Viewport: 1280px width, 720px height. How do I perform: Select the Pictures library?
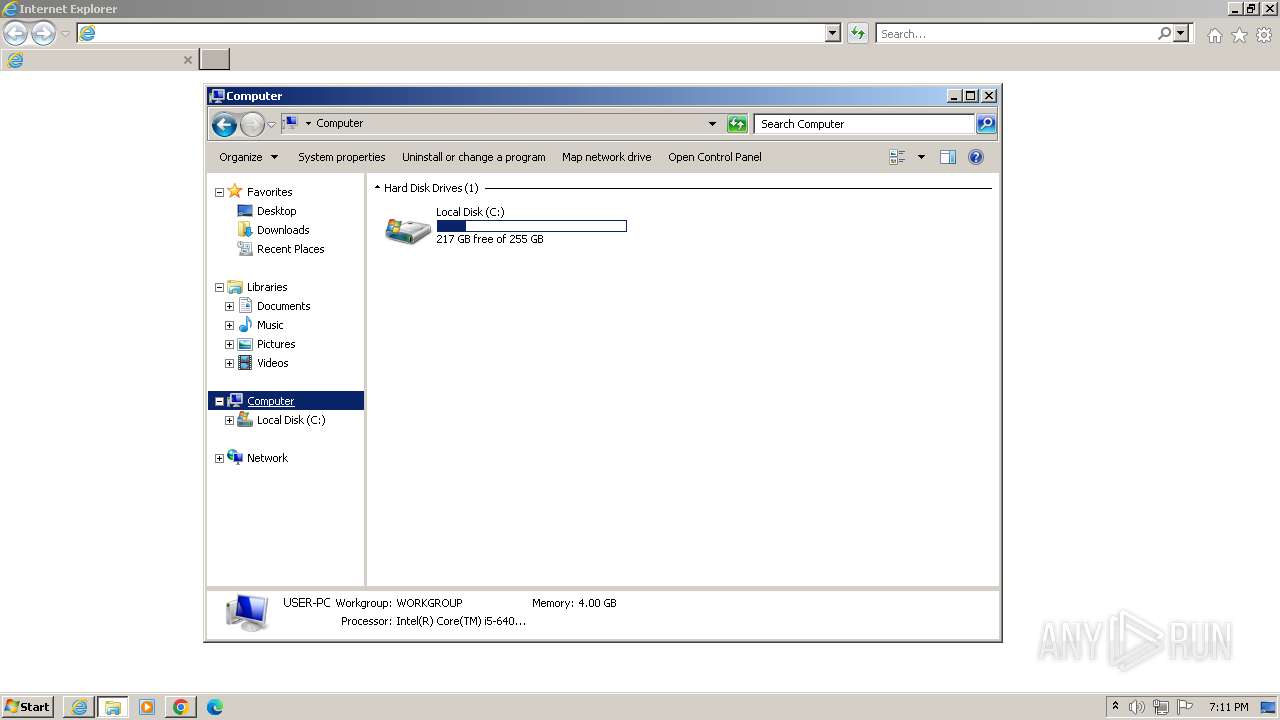tap(276, 344)
